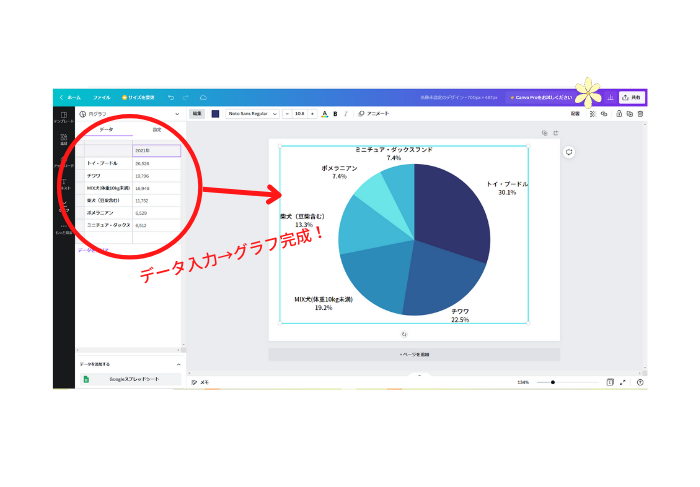Connect Google スプレッドシート data source
The width and height of the screenshot is (700, 487).
pos(130,379)
